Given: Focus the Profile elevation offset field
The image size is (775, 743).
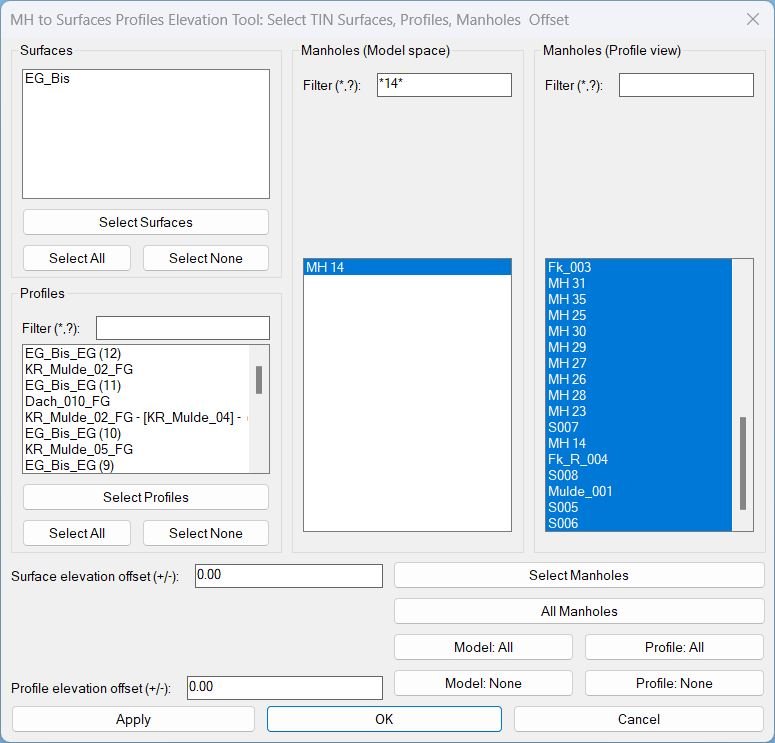Looking at the screenshot, I should click(x=285, y=688).
